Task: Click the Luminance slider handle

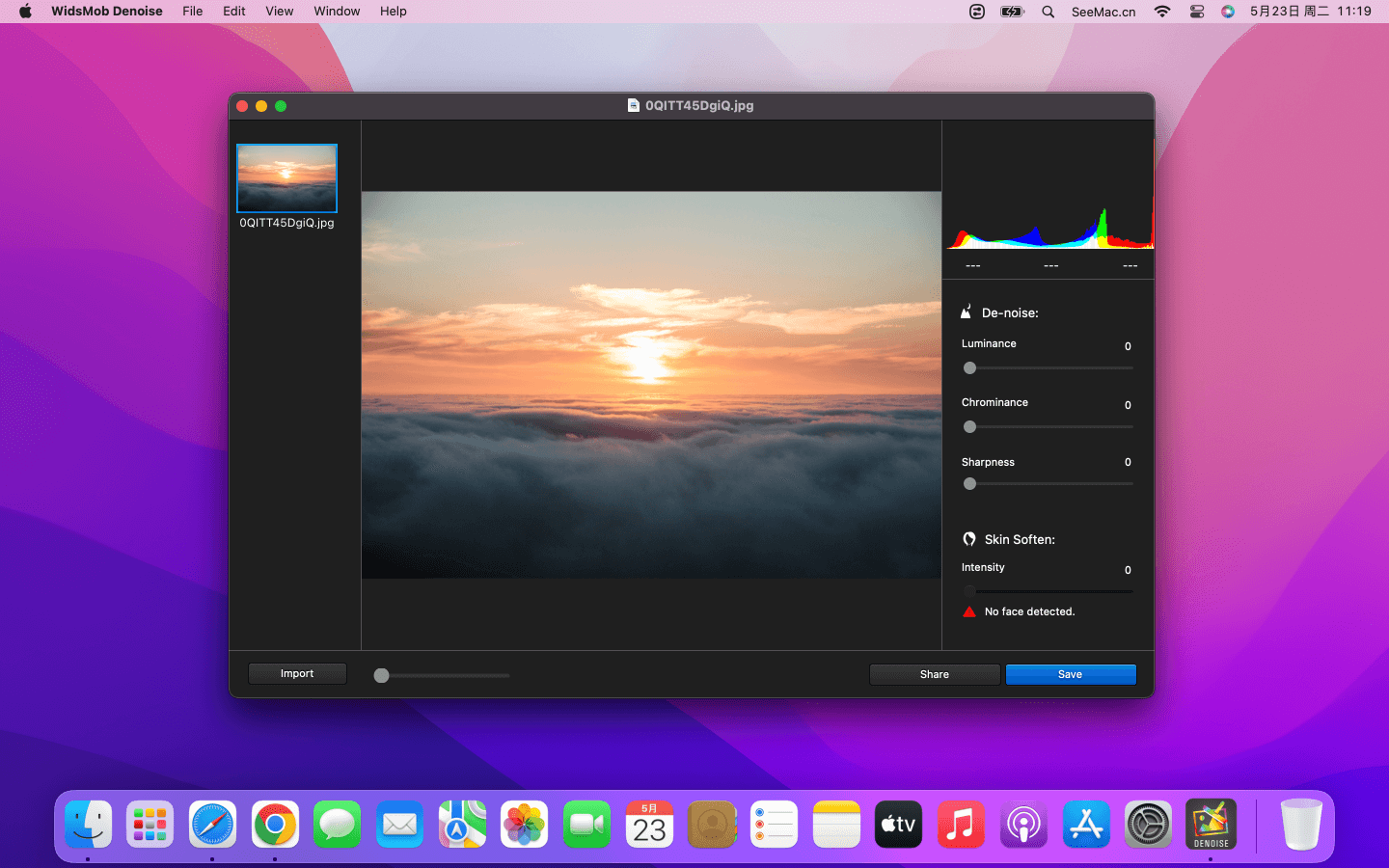Action: click(970, 368)
